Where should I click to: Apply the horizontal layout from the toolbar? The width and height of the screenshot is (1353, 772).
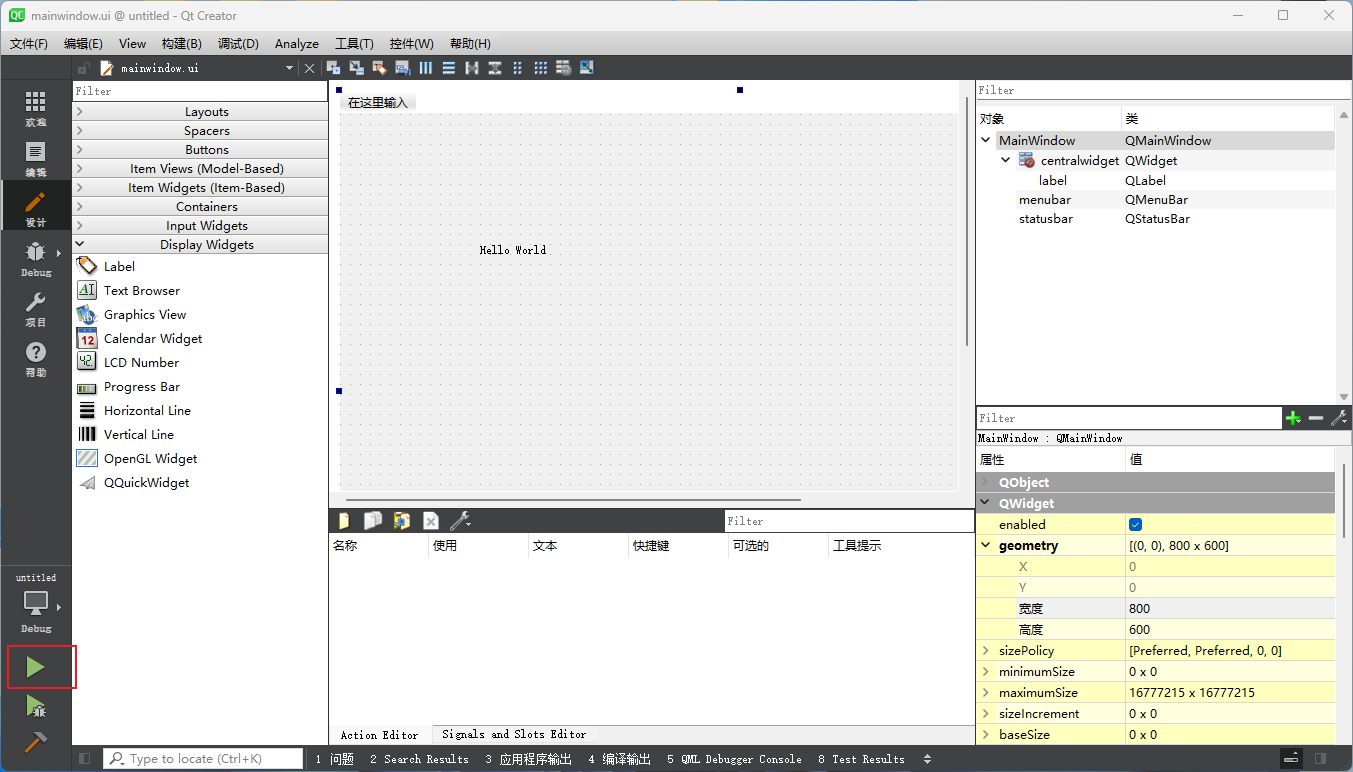pos(426,68)
